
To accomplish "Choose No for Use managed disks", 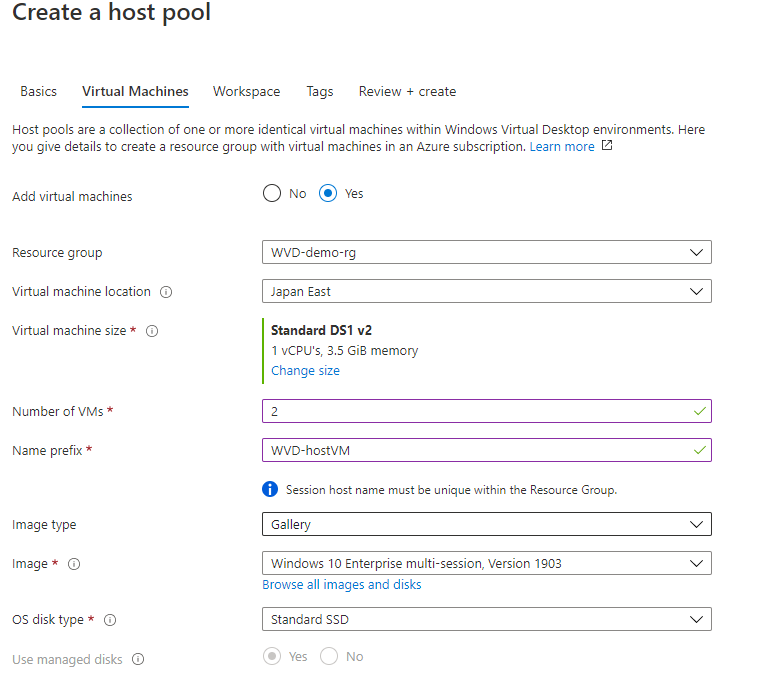I will coord(328,657).
